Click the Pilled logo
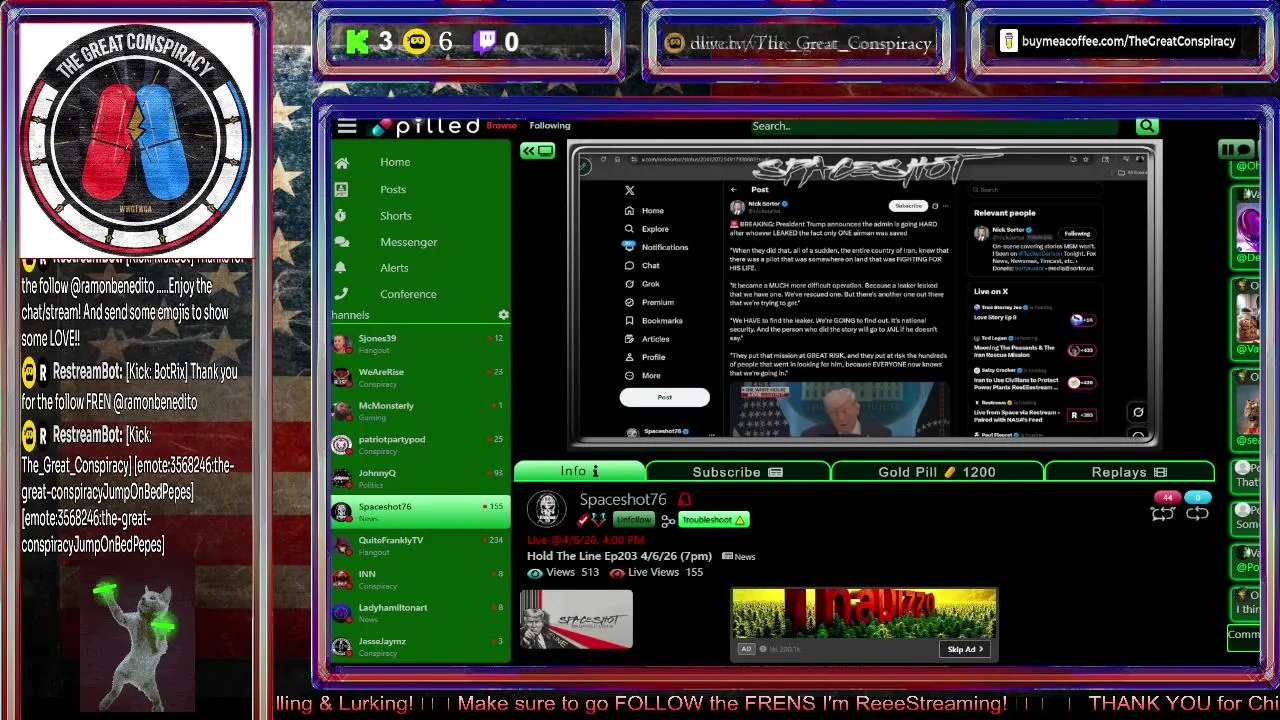Viewport: 1280px width, 720px height. (x=426, y=126)
